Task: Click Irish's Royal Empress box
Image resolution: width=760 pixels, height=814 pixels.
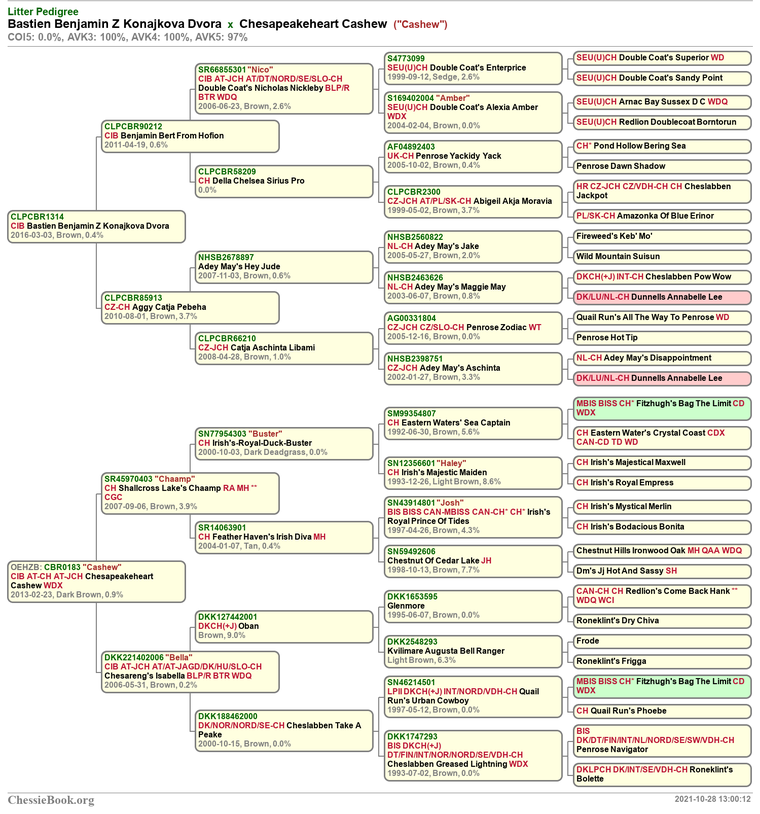Action: (x=662, y=483)
